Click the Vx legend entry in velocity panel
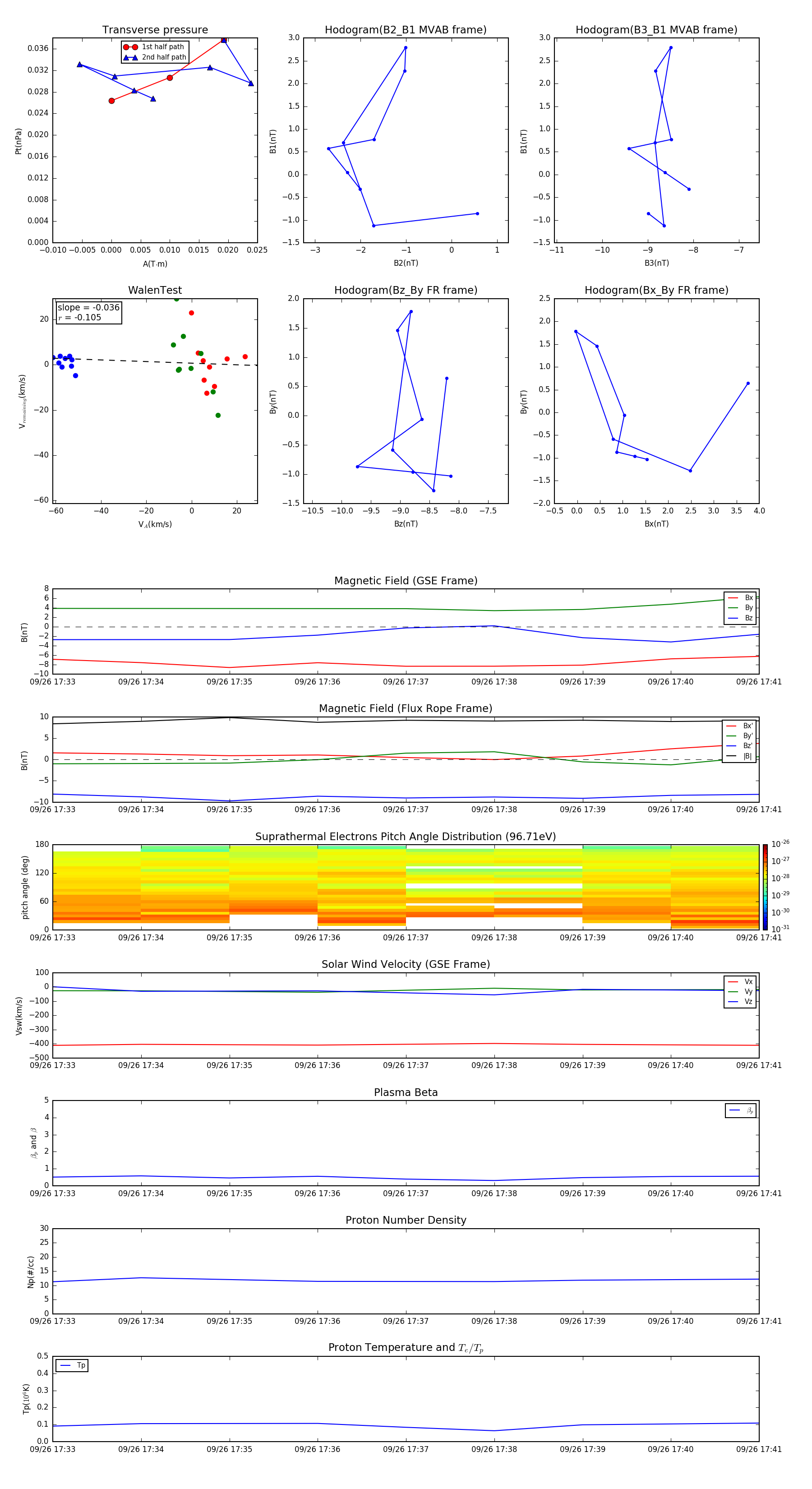Screen dimensions: 812x1489 tap(740, 981)
